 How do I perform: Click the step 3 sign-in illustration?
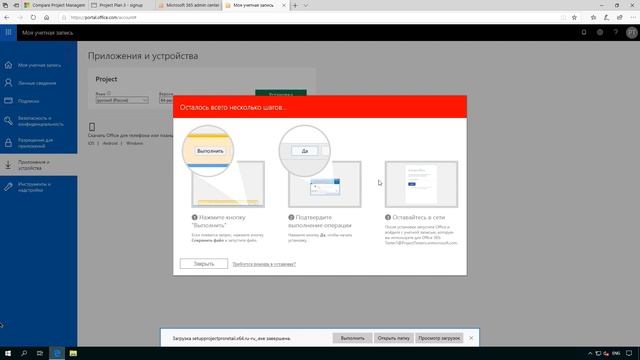tap(421, 184)
